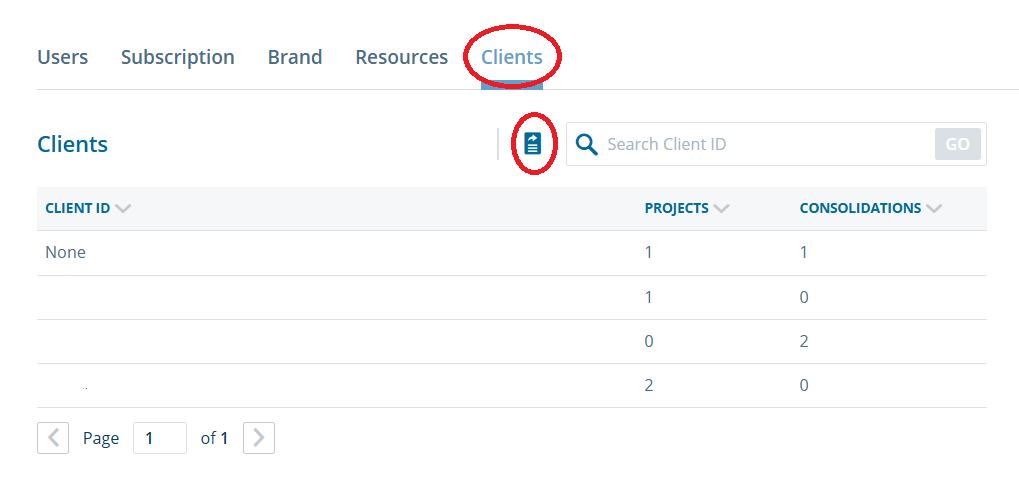This screenshot has width=1019, height=487.
Task: Switch to the Resources tab
Action: [x=401, y=57]
